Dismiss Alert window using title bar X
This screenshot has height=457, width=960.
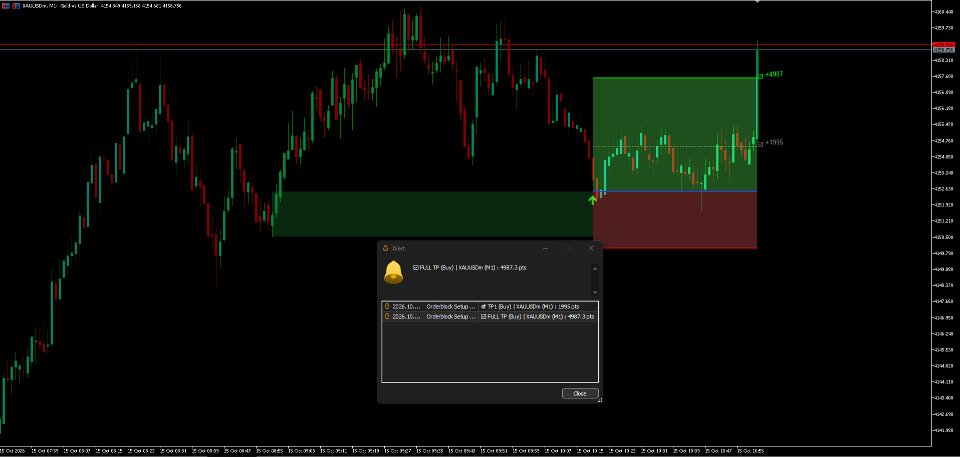(591, 248)
